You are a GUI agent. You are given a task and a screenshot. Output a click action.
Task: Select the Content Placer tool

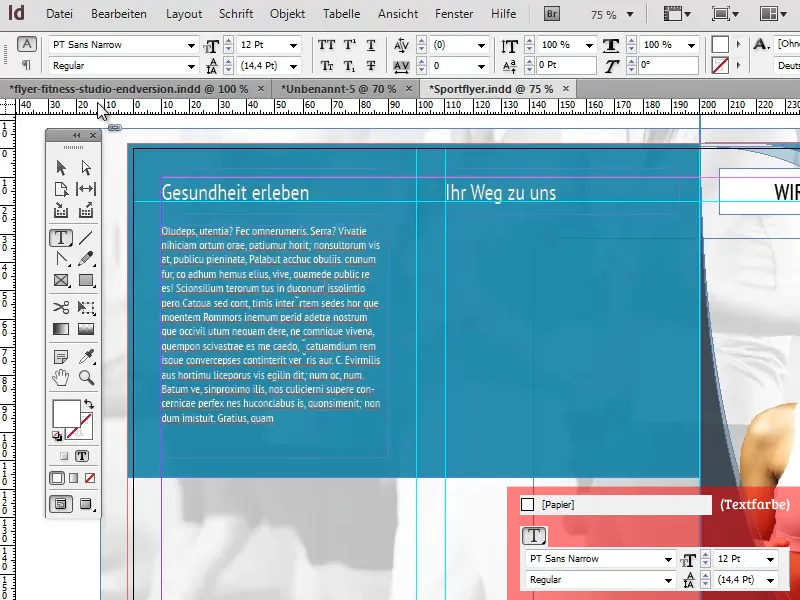86,210
